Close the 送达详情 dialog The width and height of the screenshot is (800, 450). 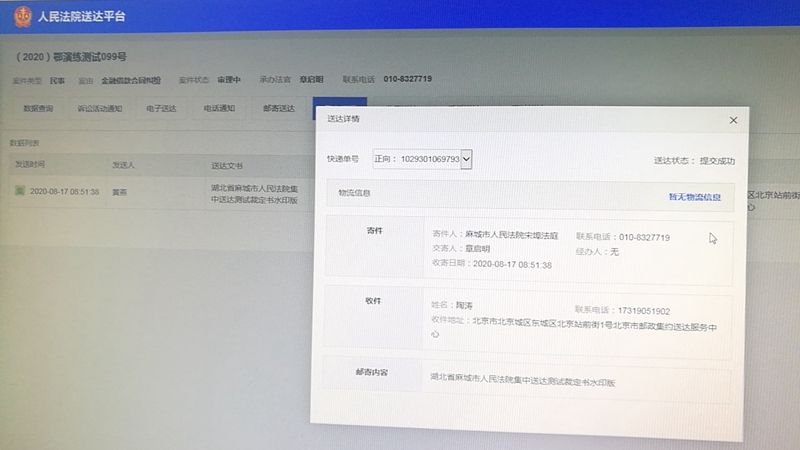point(733,120)
